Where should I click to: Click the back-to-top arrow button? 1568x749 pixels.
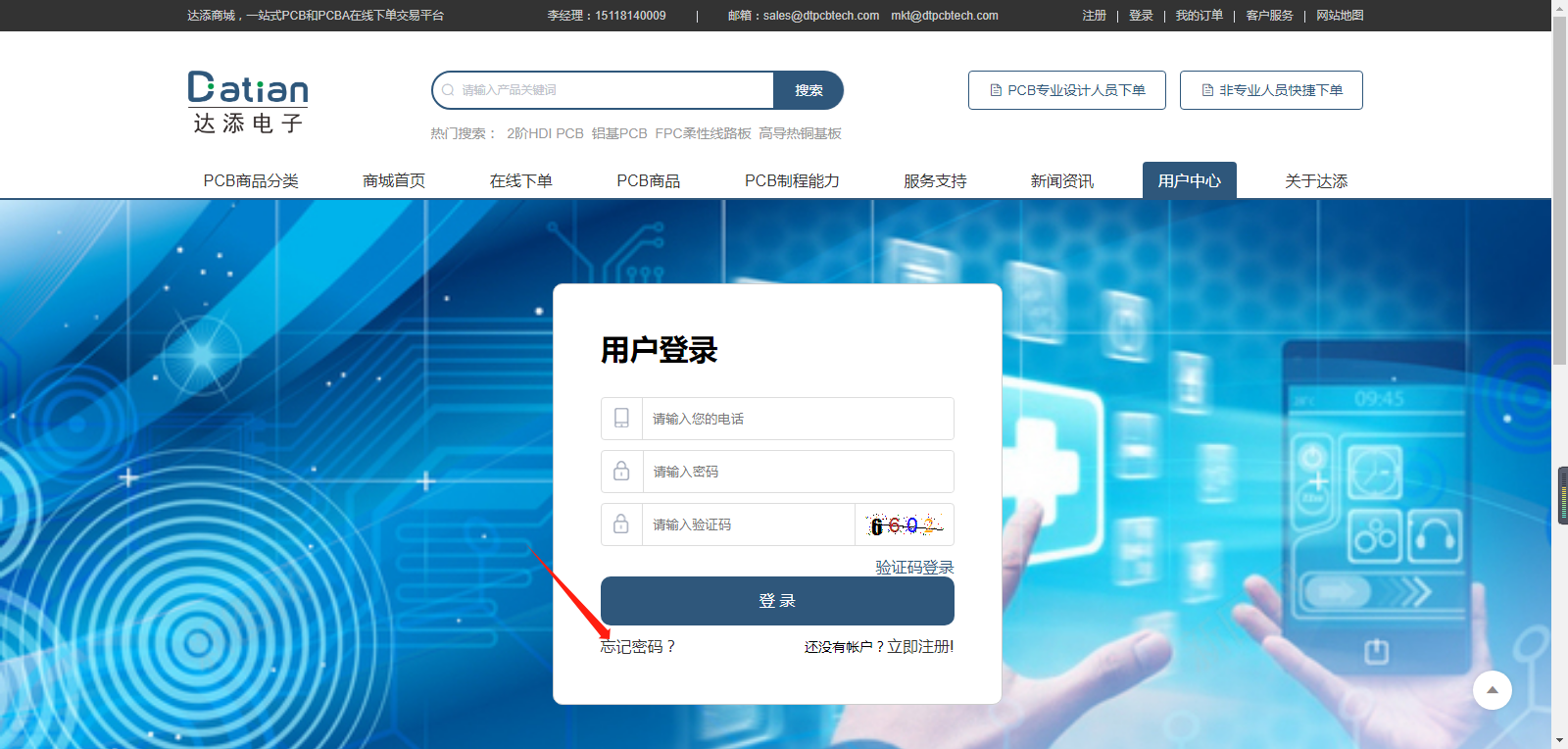pos(1493,690)
